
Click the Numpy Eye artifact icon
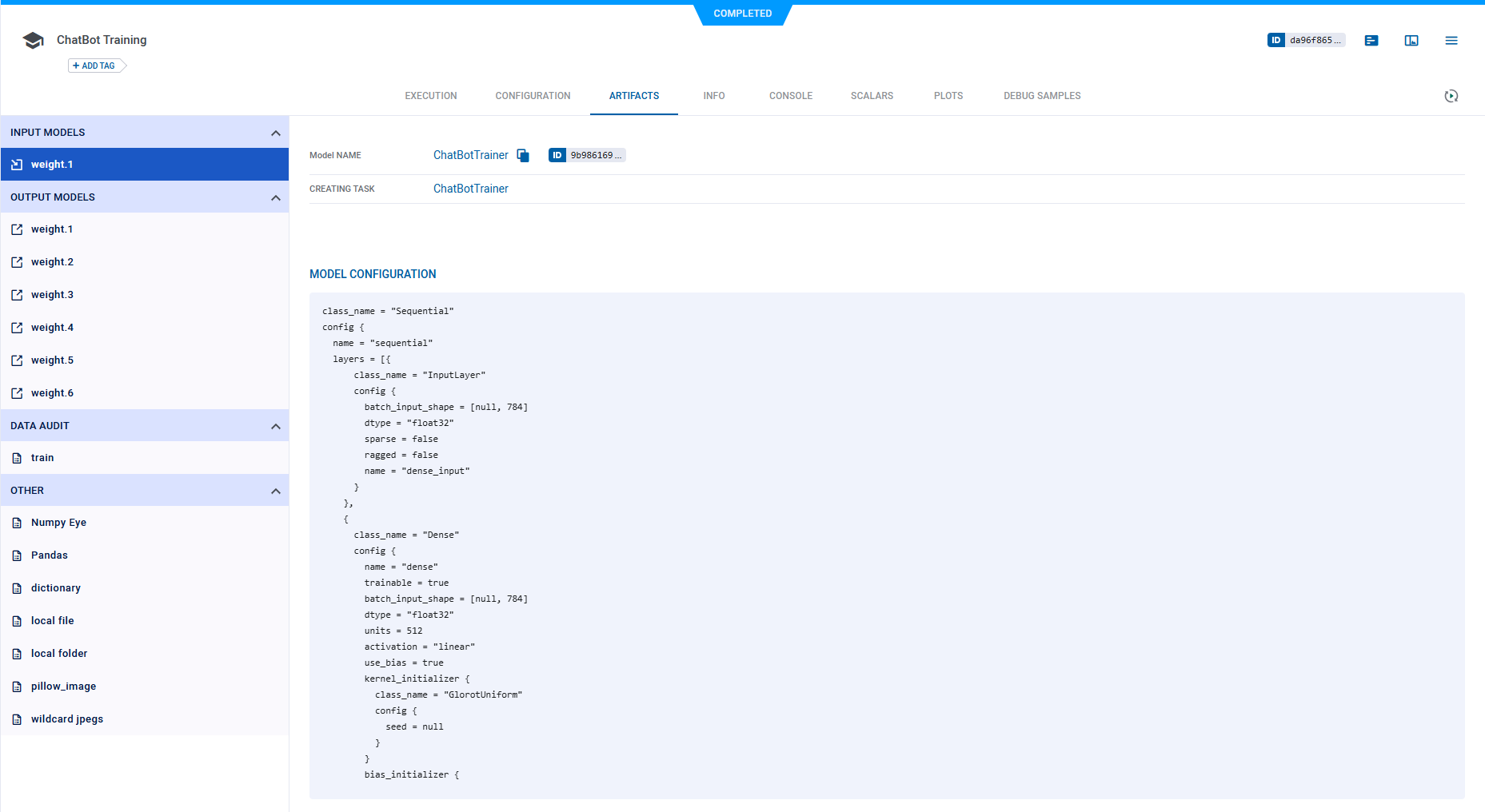[17, 522]
